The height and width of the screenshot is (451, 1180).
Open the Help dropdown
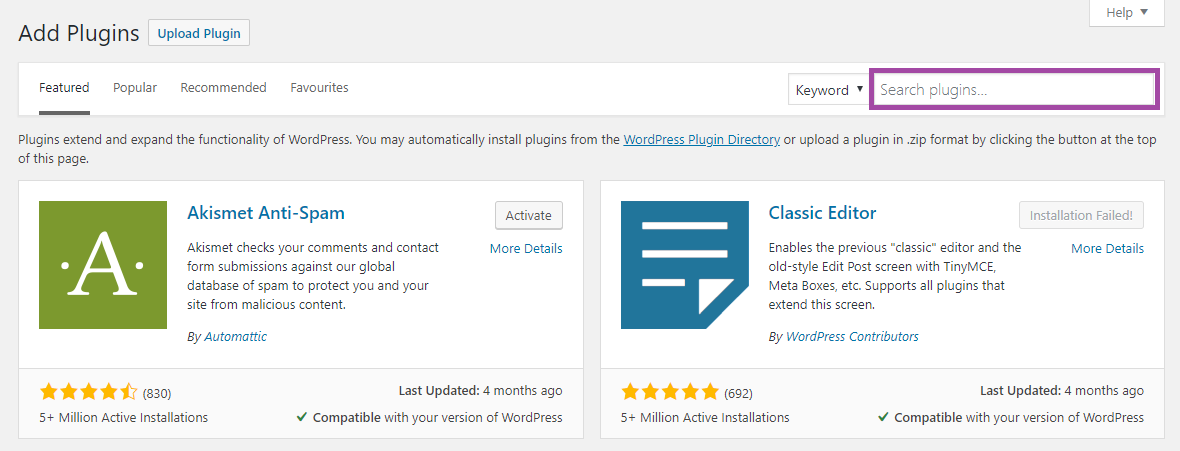click(1127, 13)
